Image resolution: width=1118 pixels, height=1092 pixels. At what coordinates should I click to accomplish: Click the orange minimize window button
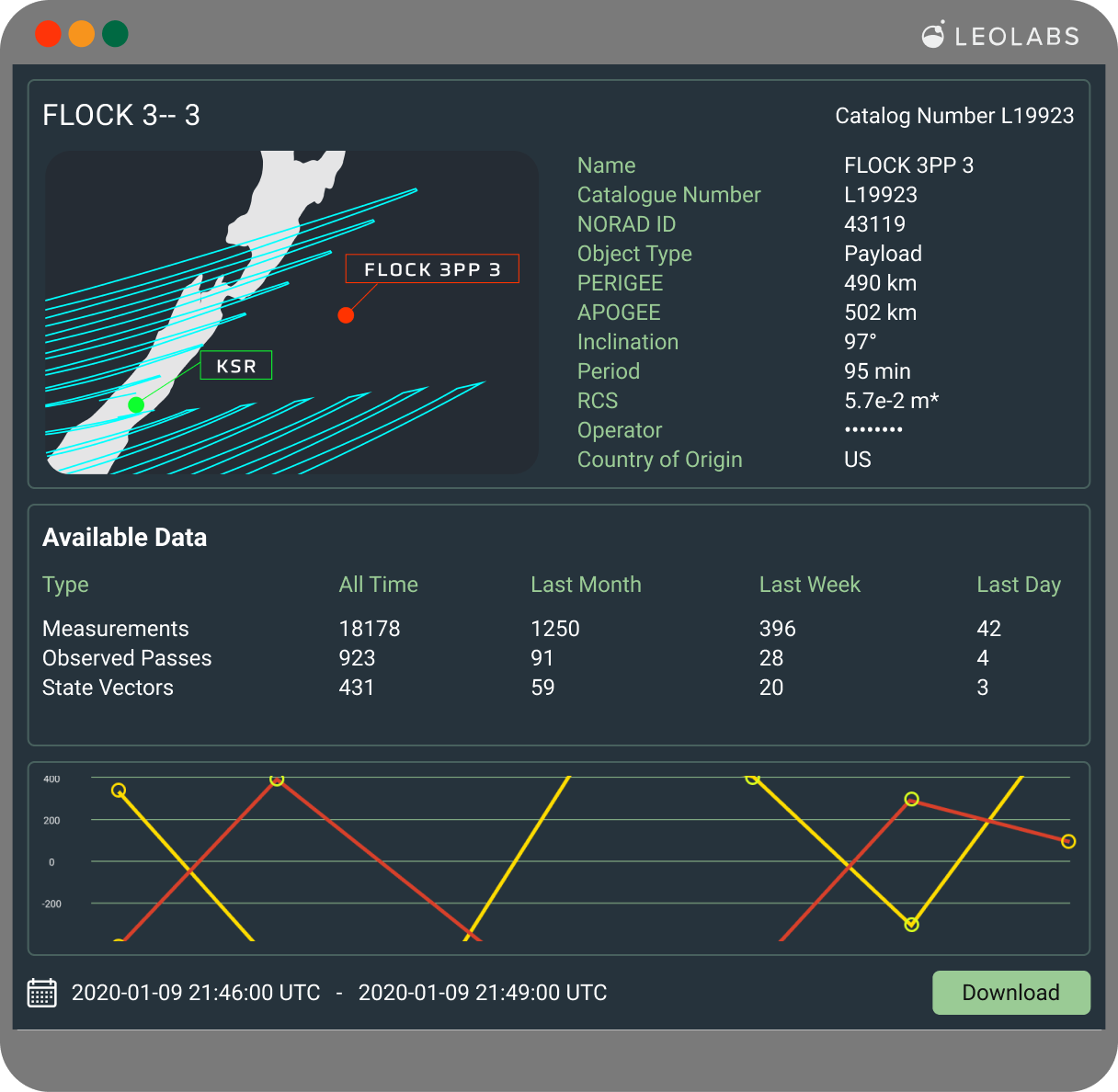coord(82,34)
